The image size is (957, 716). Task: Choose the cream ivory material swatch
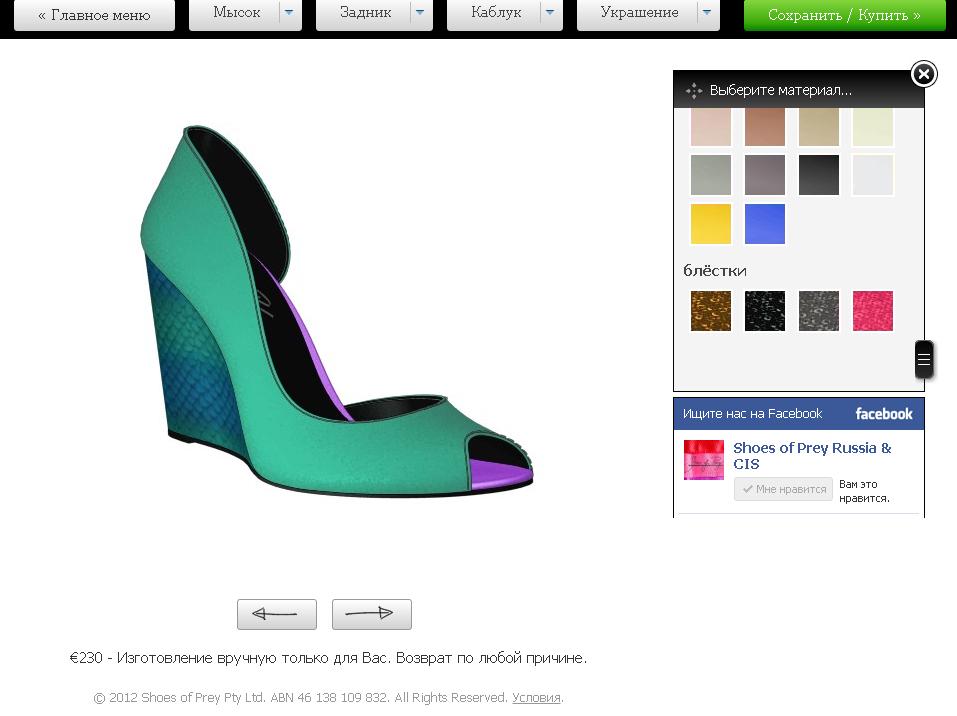873,126
